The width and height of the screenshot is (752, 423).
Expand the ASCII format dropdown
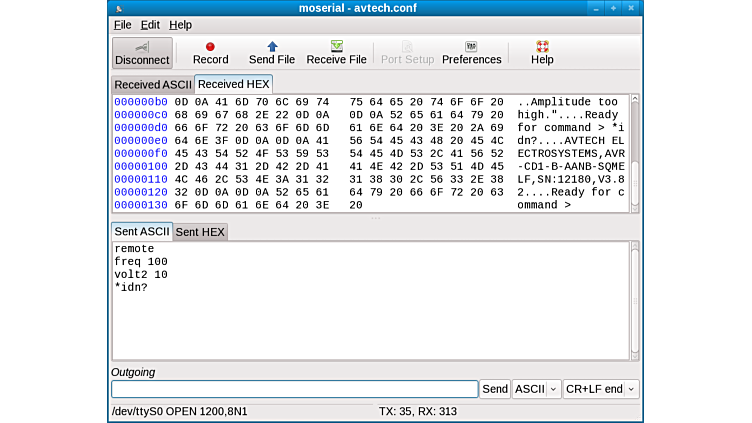click(536, 389)
